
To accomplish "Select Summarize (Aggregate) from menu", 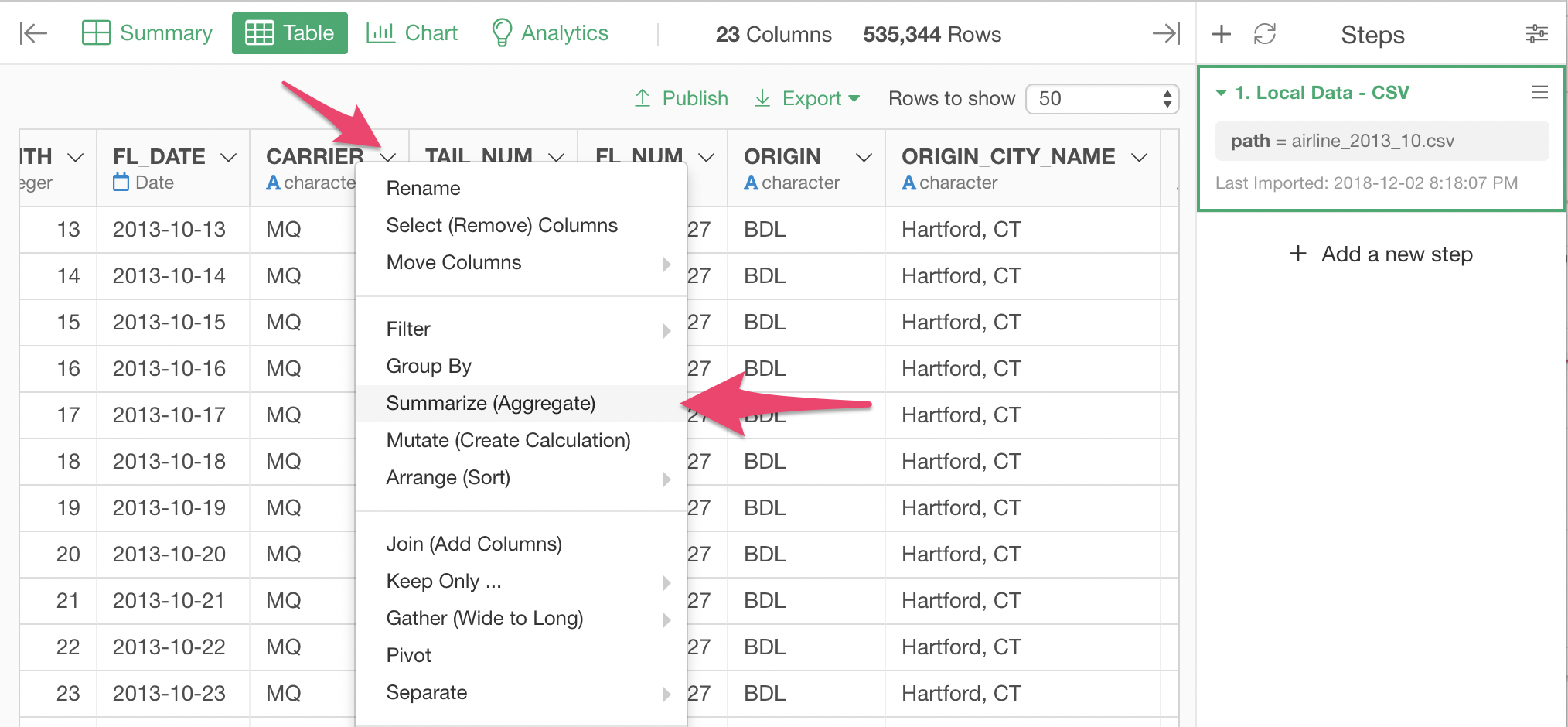I will [491, 403].
